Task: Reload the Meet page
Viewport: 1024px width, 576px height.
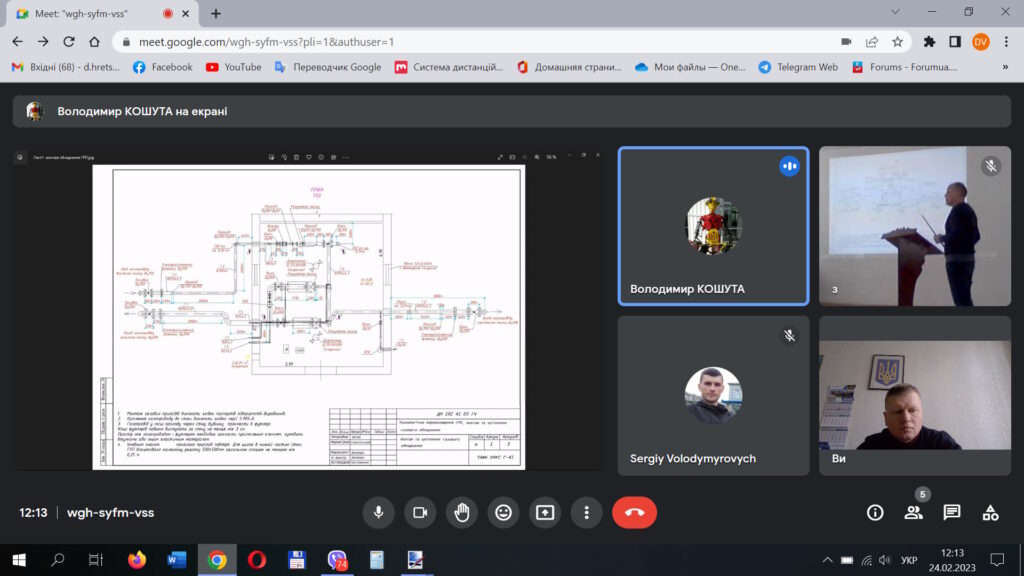Action: (x=69, y=42)
